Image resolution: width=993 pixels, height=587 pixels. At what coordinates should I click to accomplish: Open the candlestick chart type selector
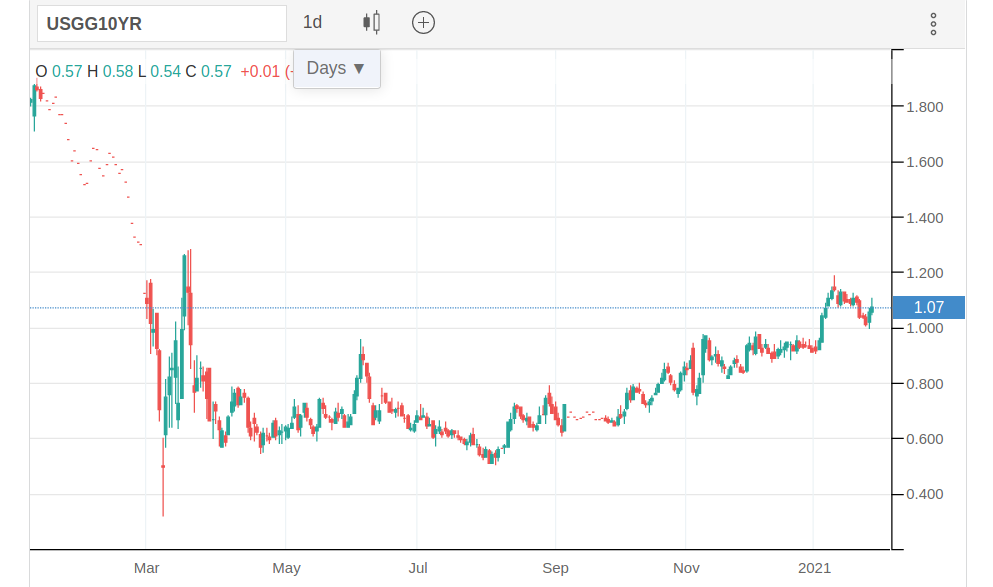click(372, 22)
